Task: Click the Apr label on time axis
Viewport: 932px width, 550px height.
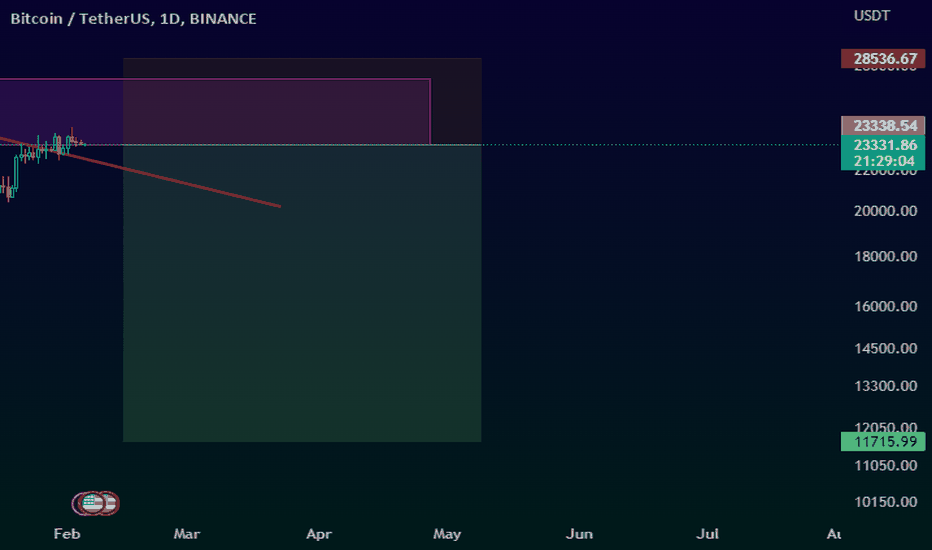Action: coord(319,534)
